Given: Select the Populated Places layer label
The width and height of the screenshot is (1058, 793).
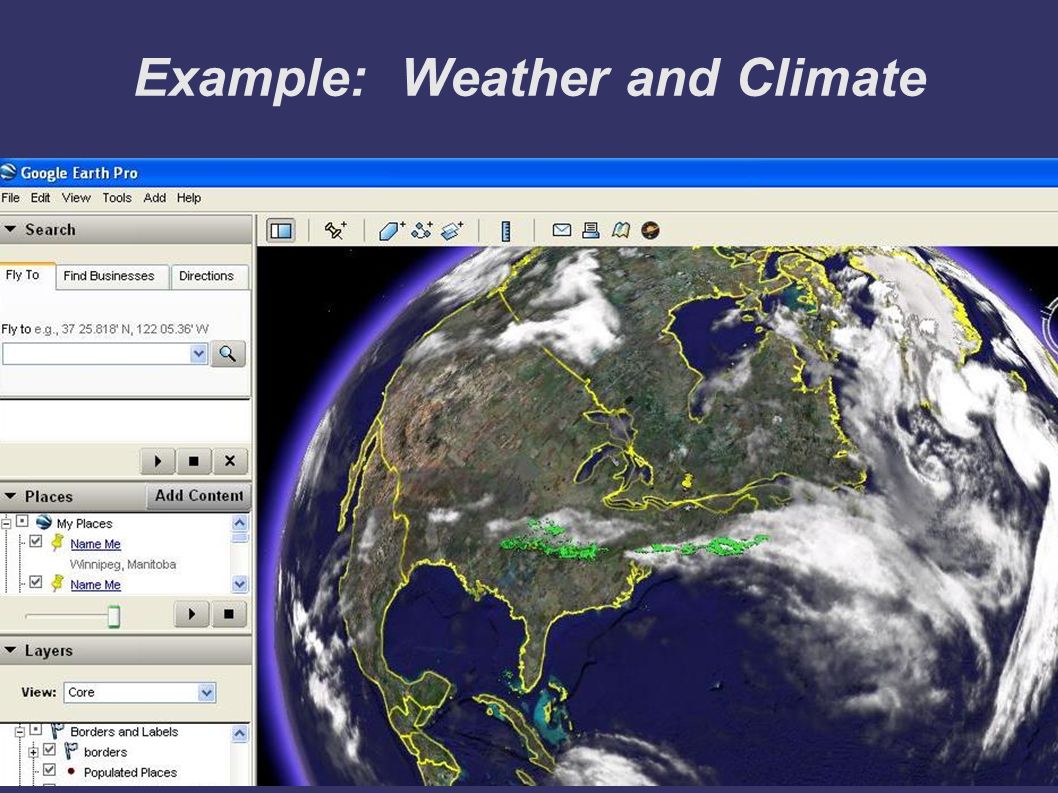Looking at the screenshot, I should (x=130, y=772).
